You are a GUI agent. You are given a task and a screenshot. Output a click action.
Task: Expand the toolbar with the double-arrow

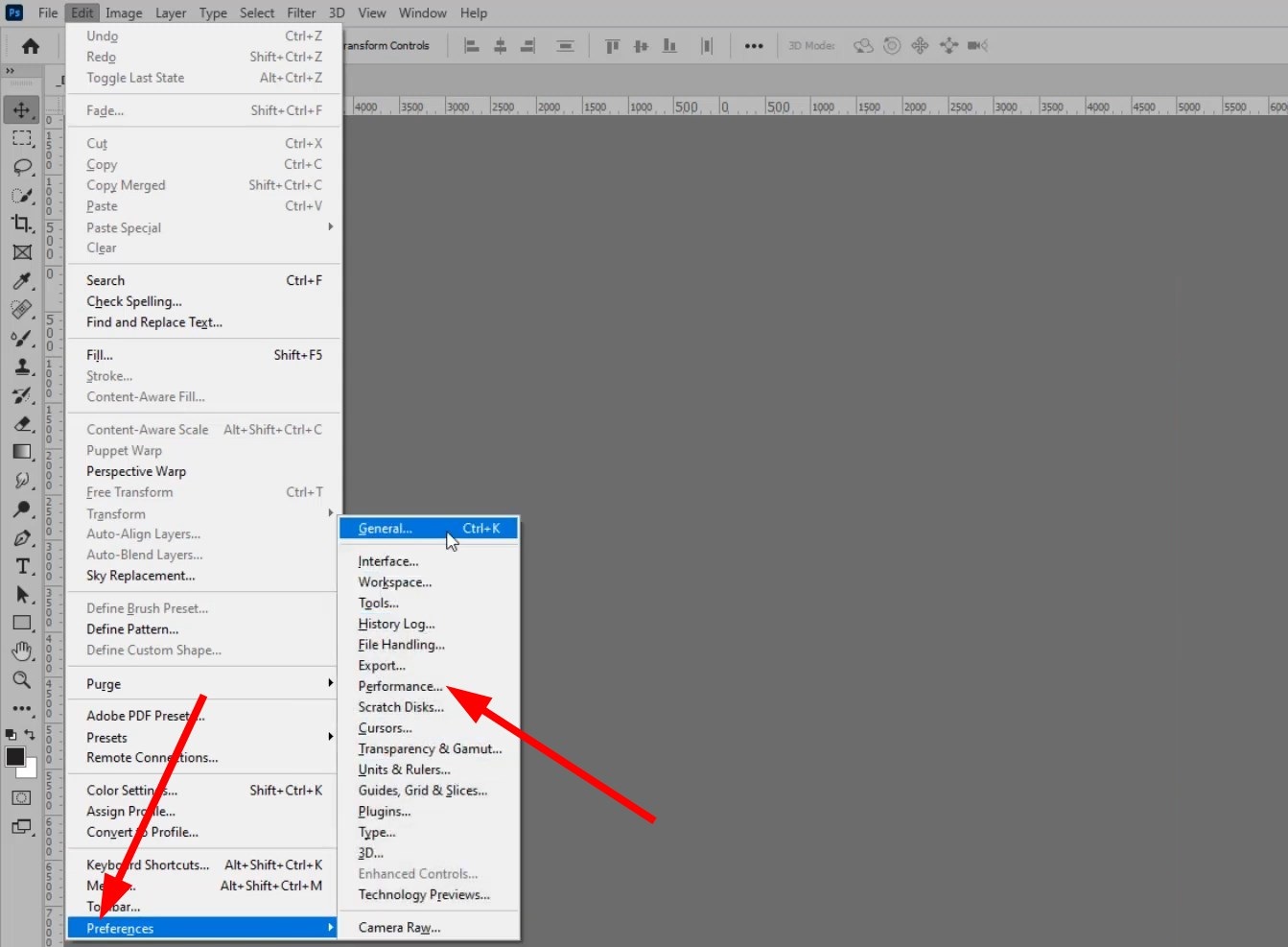pos(10,71)
